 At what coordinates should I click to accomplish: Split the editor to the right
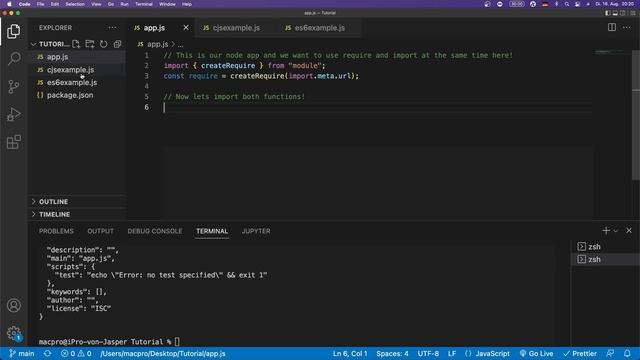coord(611,28)
